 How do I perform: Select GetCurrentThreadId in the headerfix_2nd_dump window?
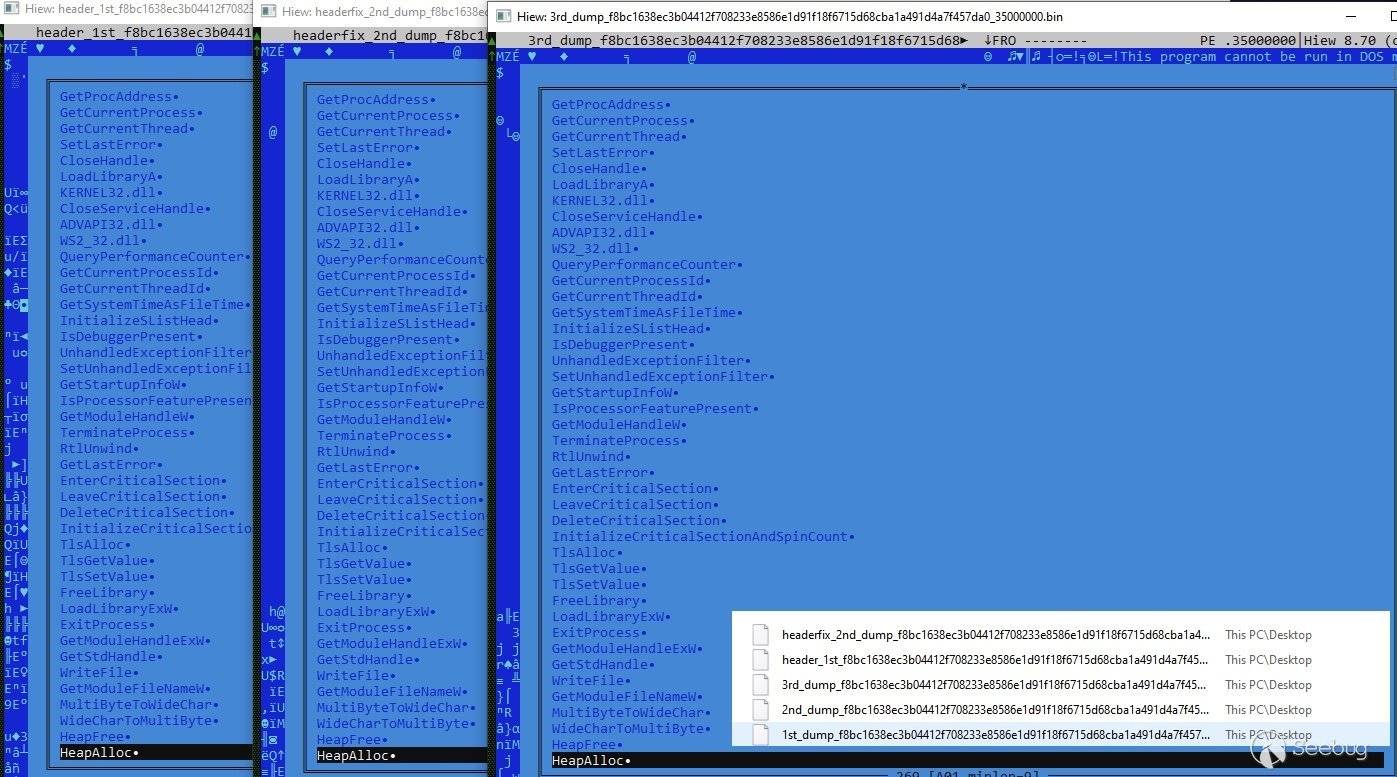point(393,292)
